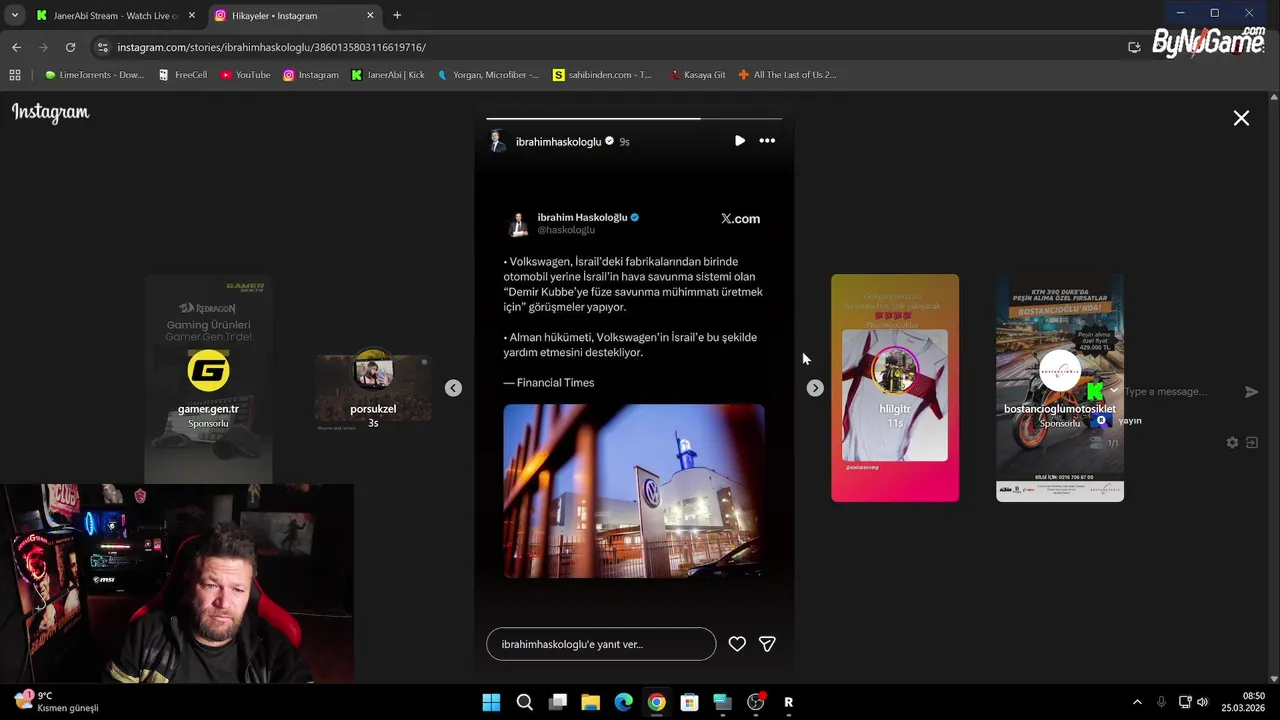1280x720 pixels.
Task: Open the taskbar app with red badge
Action: tap(756, 702)
